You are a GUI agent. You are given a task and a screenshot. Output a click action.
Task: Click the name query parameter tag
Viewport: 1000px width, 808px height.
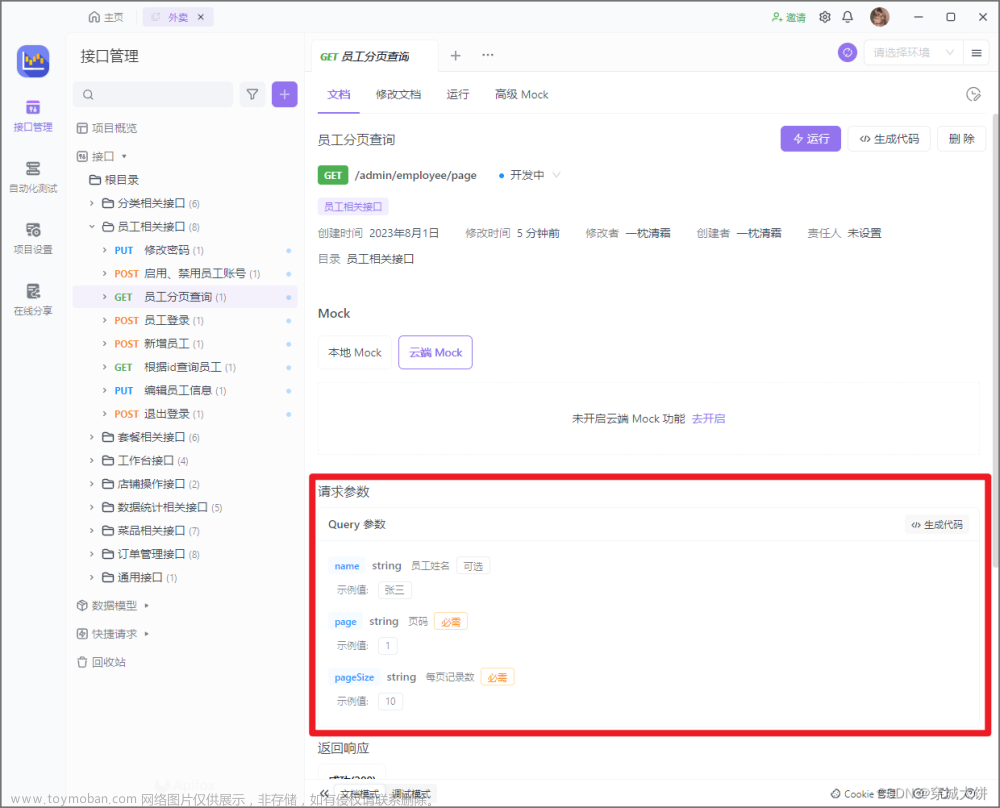pos(347,566)
